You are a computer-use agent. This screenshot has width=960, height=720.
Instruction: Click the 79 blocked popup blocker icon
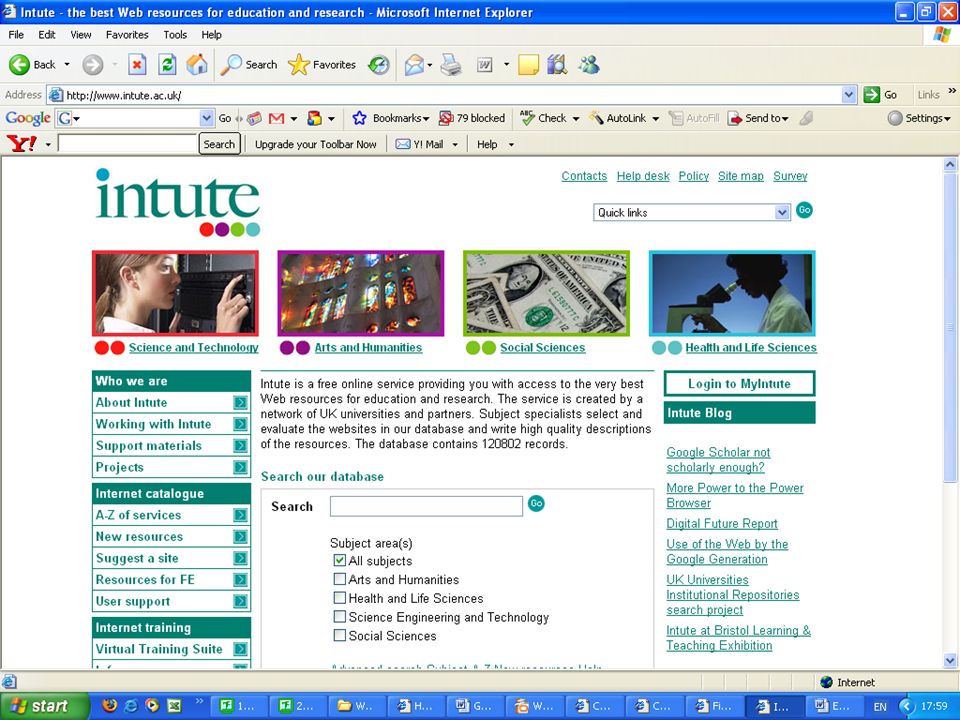446,118
